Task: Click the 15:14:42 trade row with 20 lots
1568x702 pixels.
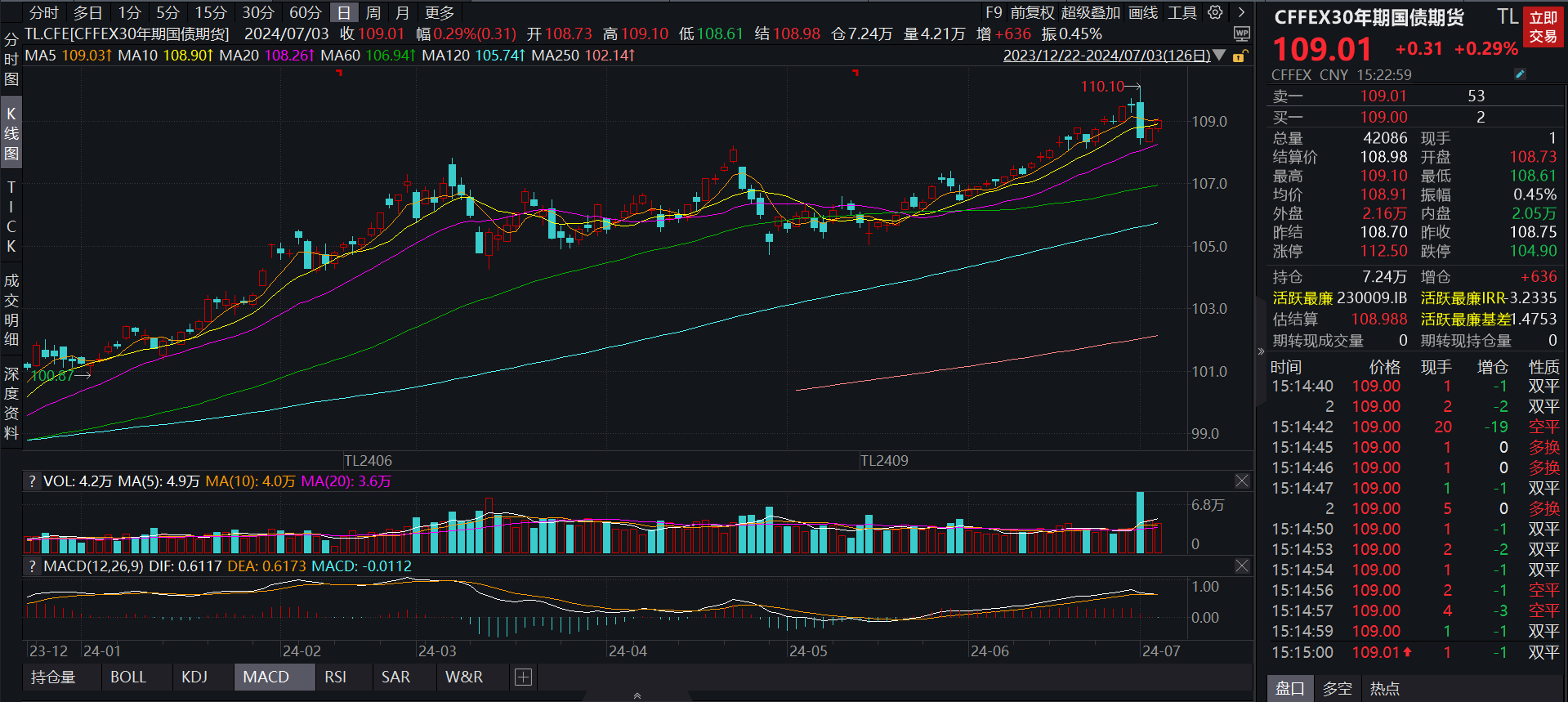Action: tap(1415, 427)
